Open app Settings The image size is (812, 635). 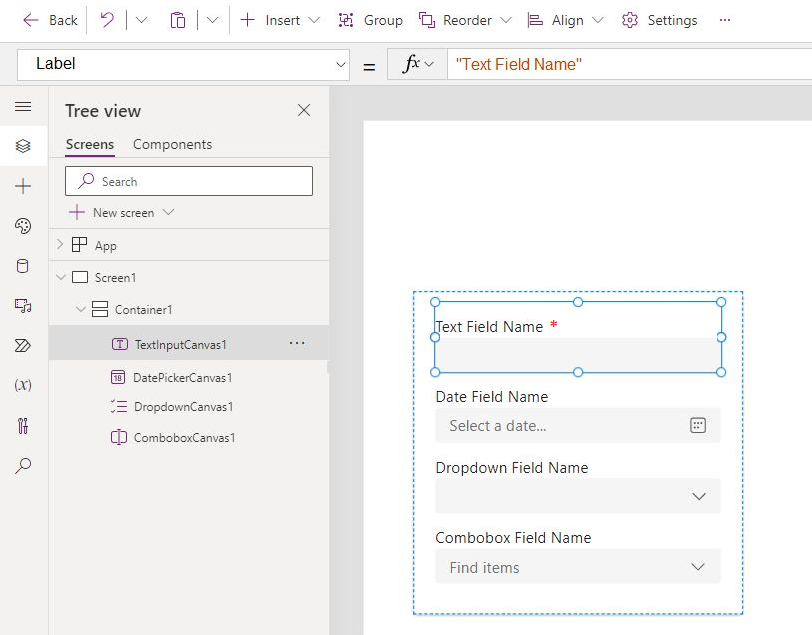tap(659, 20)
